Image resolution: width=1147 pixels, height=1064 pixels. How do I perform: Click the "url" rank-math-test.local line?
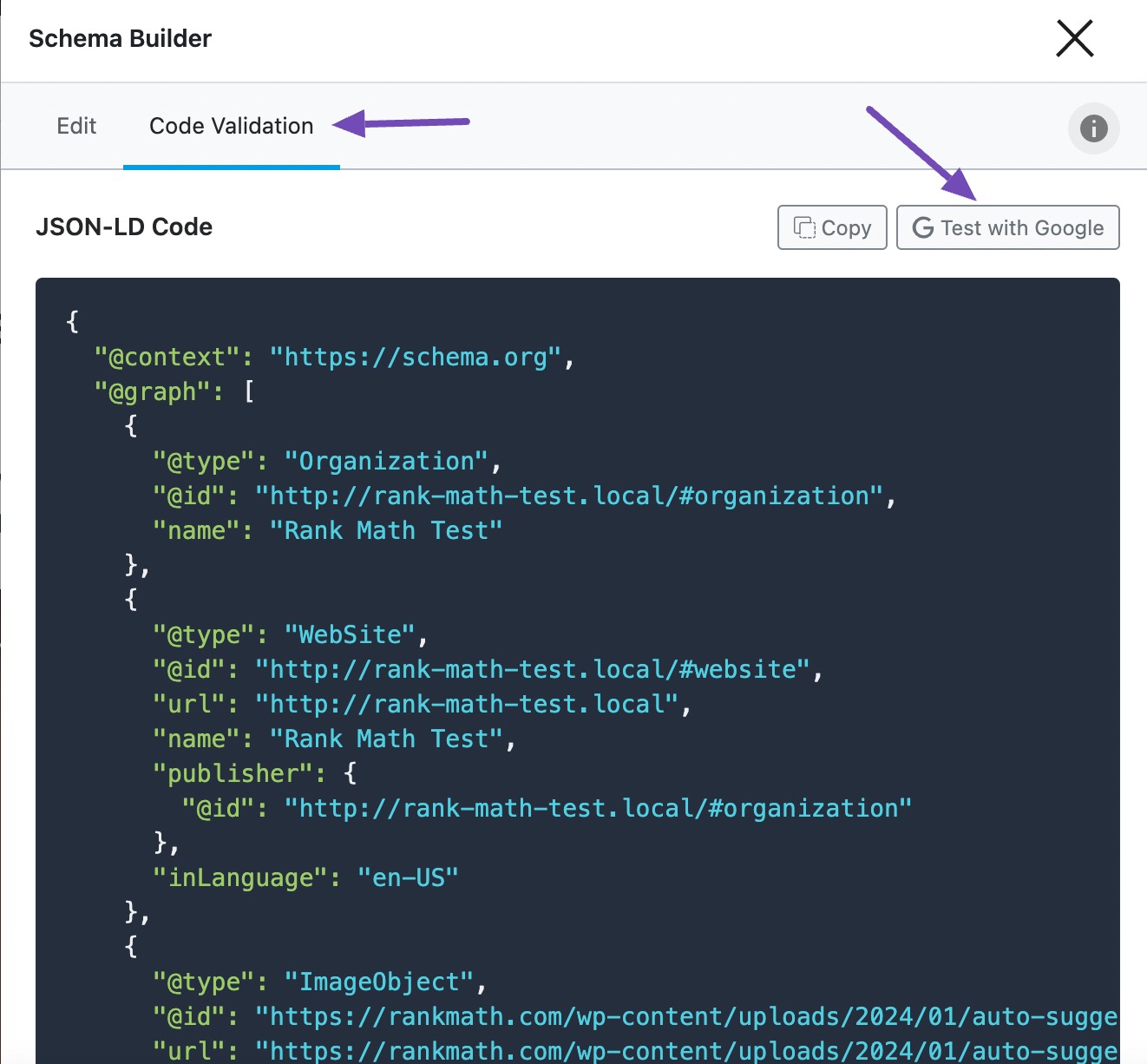point(422,704)
